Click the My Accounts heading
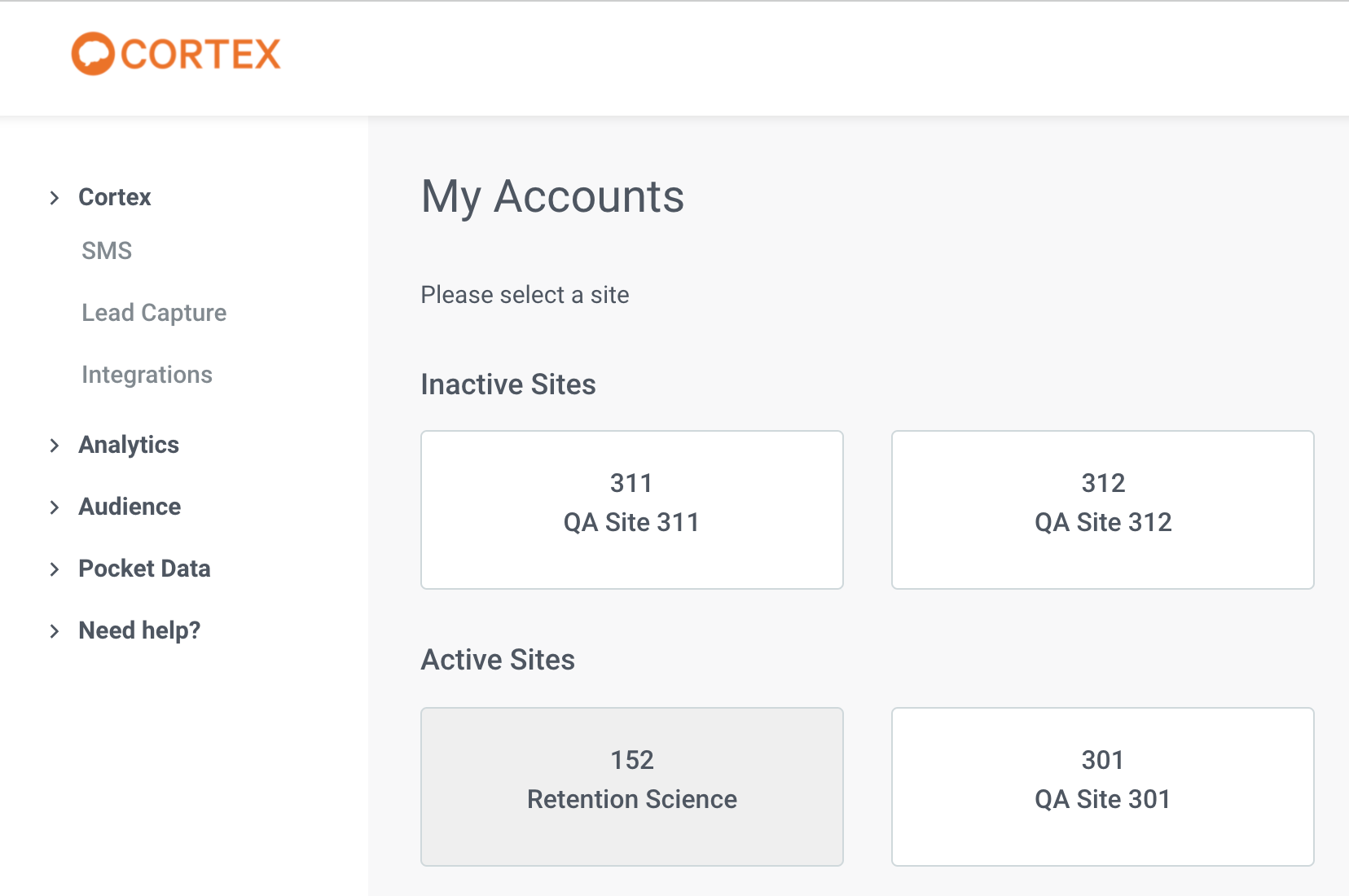This screenshot has height=896, width=1349. [x=552, y=197]
